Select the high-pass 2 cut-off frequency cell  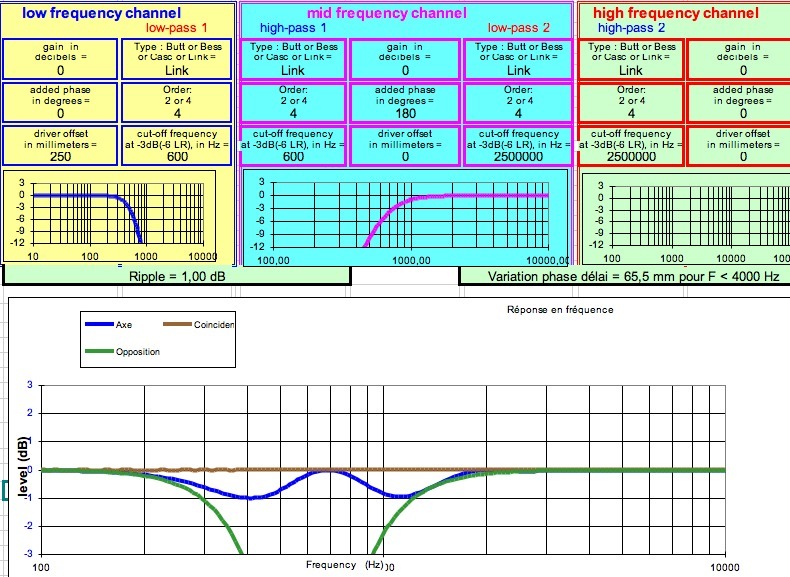(631, 146)
